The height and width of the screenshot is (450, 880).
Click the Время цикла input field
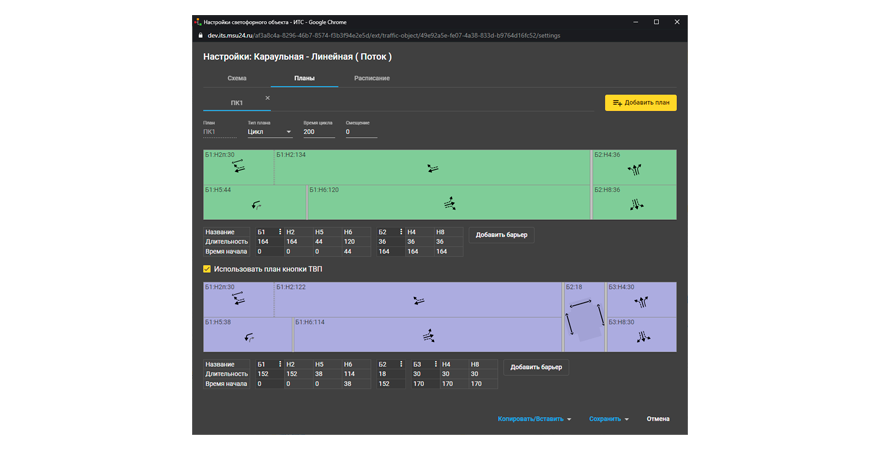[320, 131]
